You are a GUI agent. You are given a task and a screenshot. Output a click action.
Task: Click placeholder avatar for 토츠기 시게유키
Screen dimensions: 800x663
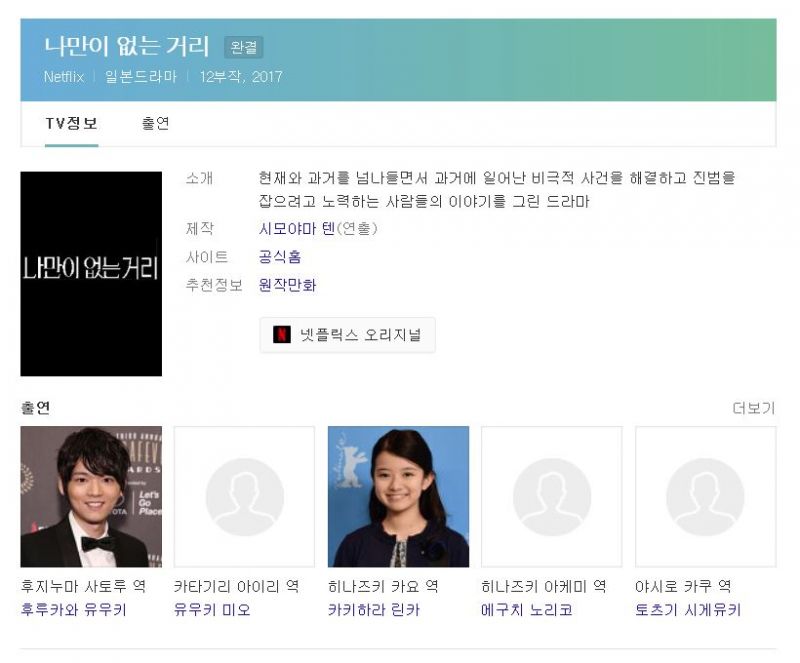705,497
